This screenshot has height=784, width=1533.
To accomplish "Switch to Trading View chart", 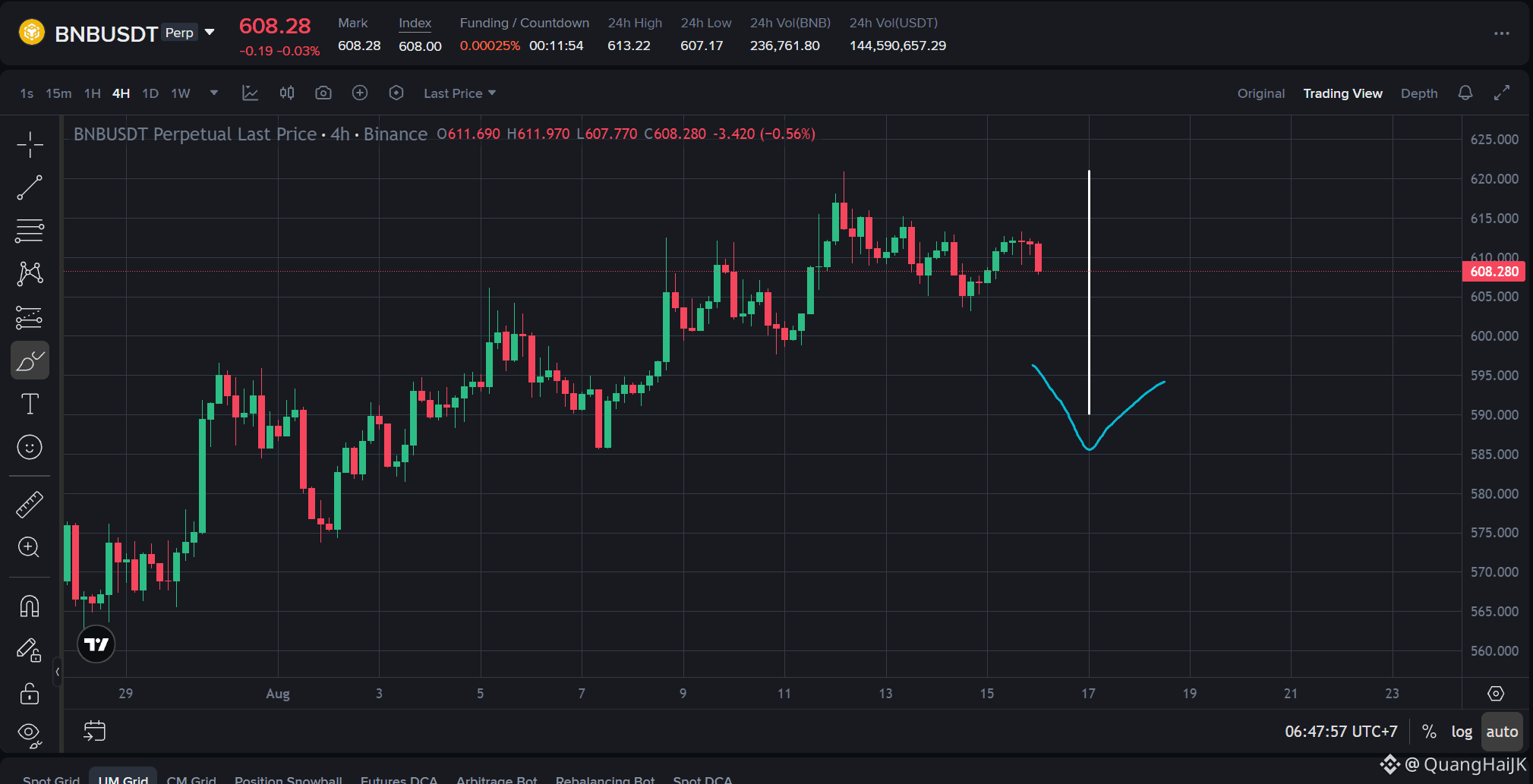I will (1342, 93).
